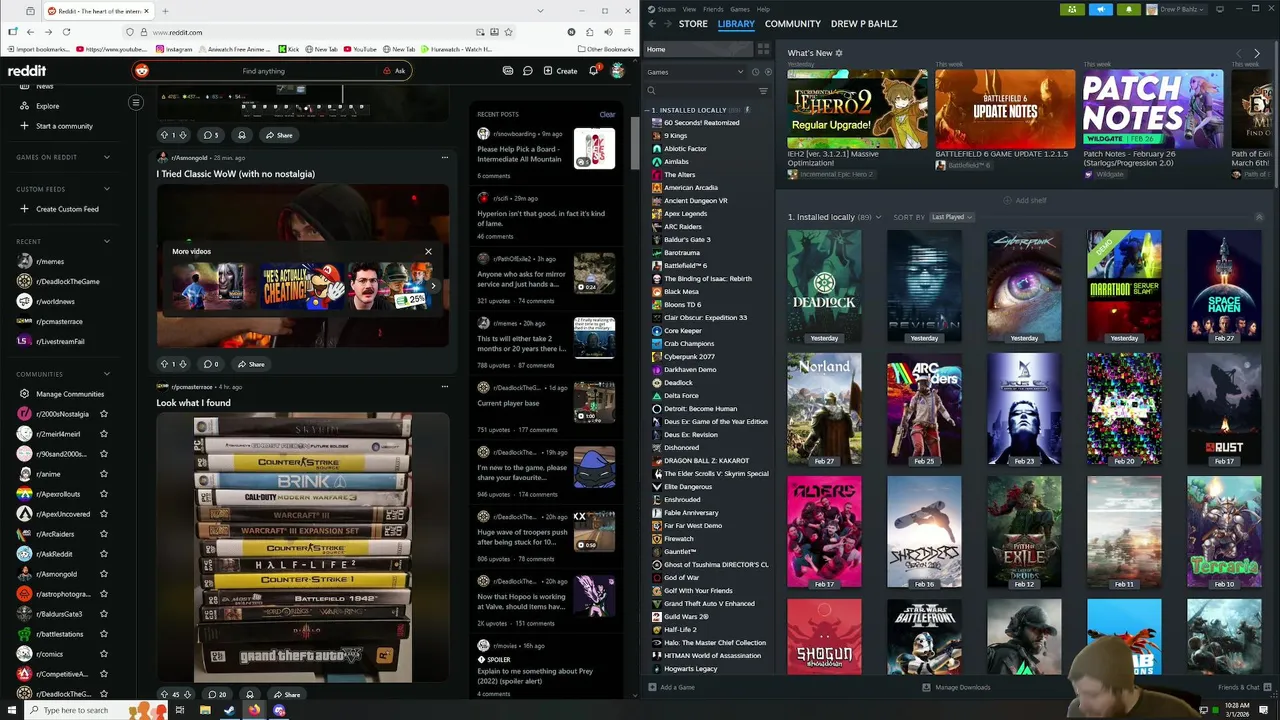Screen dimensions: 1280x720
Task: Collapse Installed Locally list in Steam sidebar
Action: point(648,110)
